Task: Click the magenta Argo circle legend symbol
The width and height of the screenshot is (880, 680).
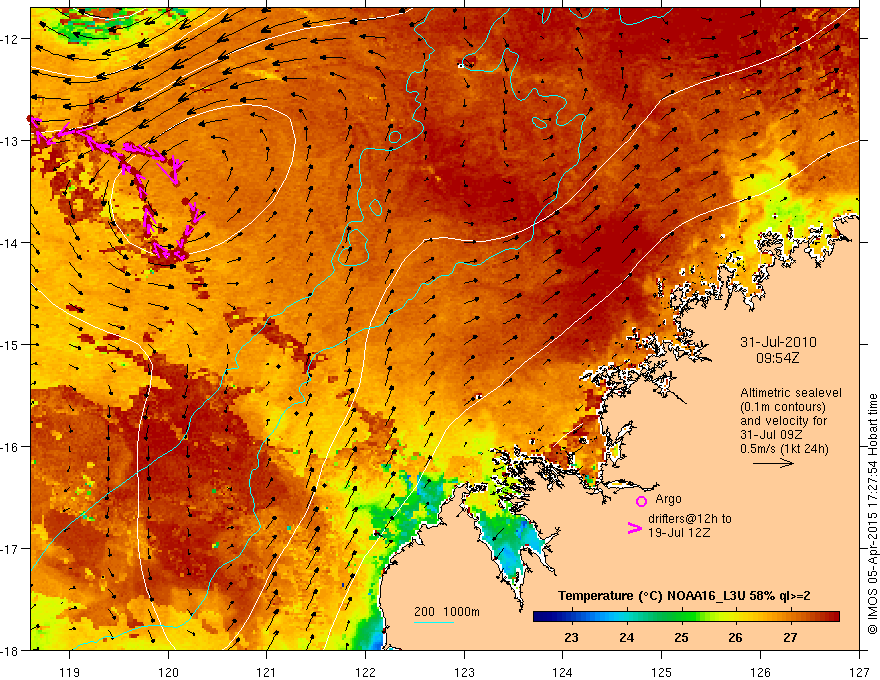Action: [x=641, y=501]
